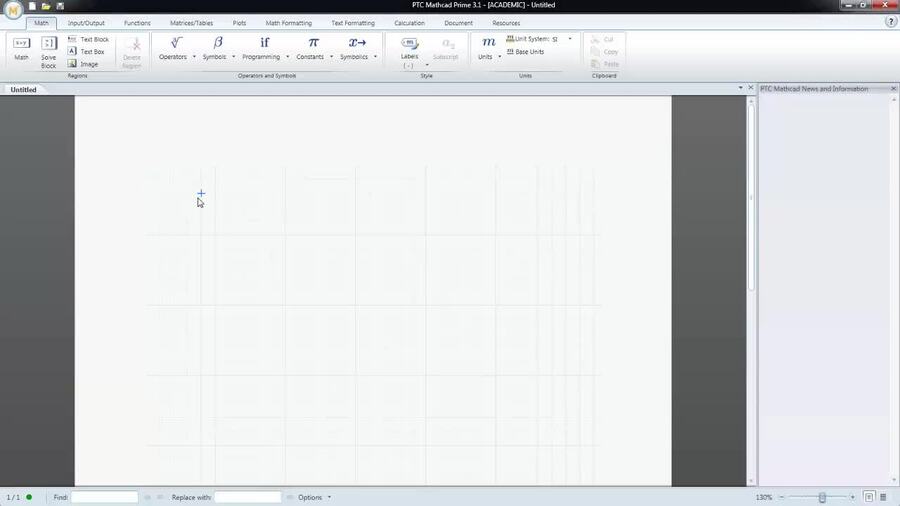Insert an Image region
The height and width of the screenshot is (506, 900).
83,64
